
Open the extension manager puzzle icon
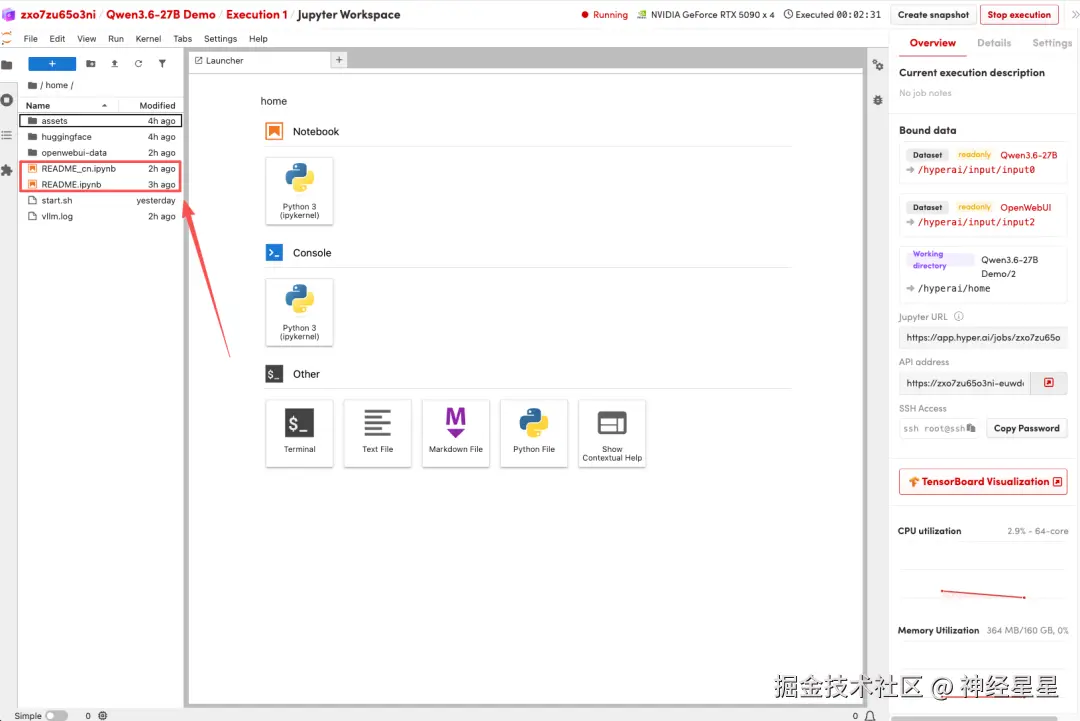(7, 170)
